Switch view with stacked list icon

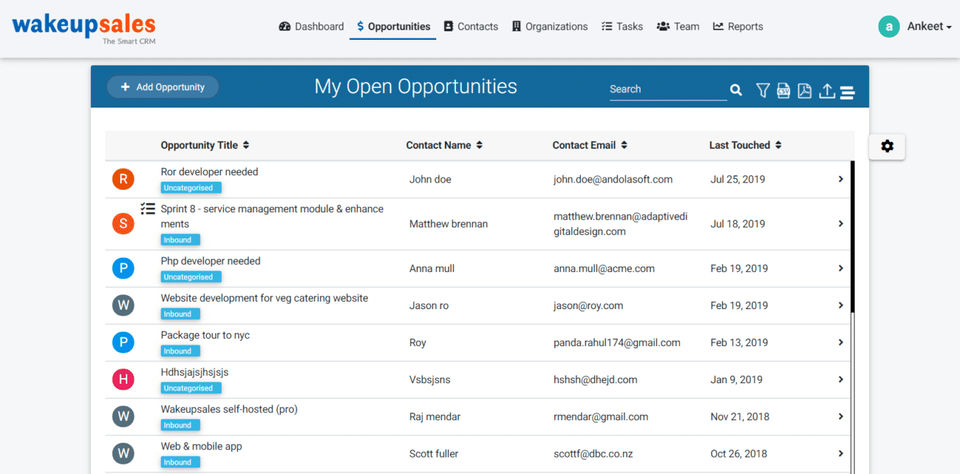847,92
